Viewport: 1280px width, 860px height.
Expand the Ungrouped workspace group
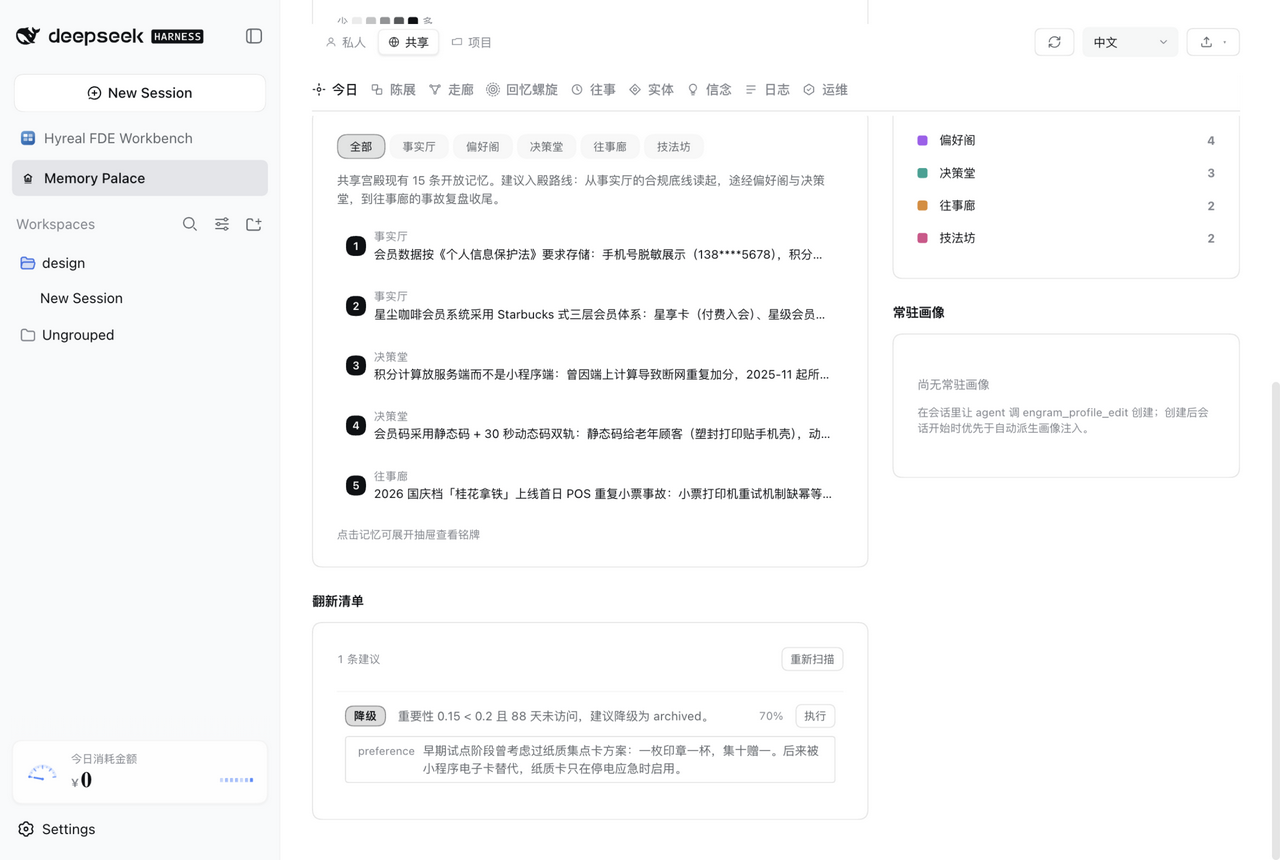[140, 335]
